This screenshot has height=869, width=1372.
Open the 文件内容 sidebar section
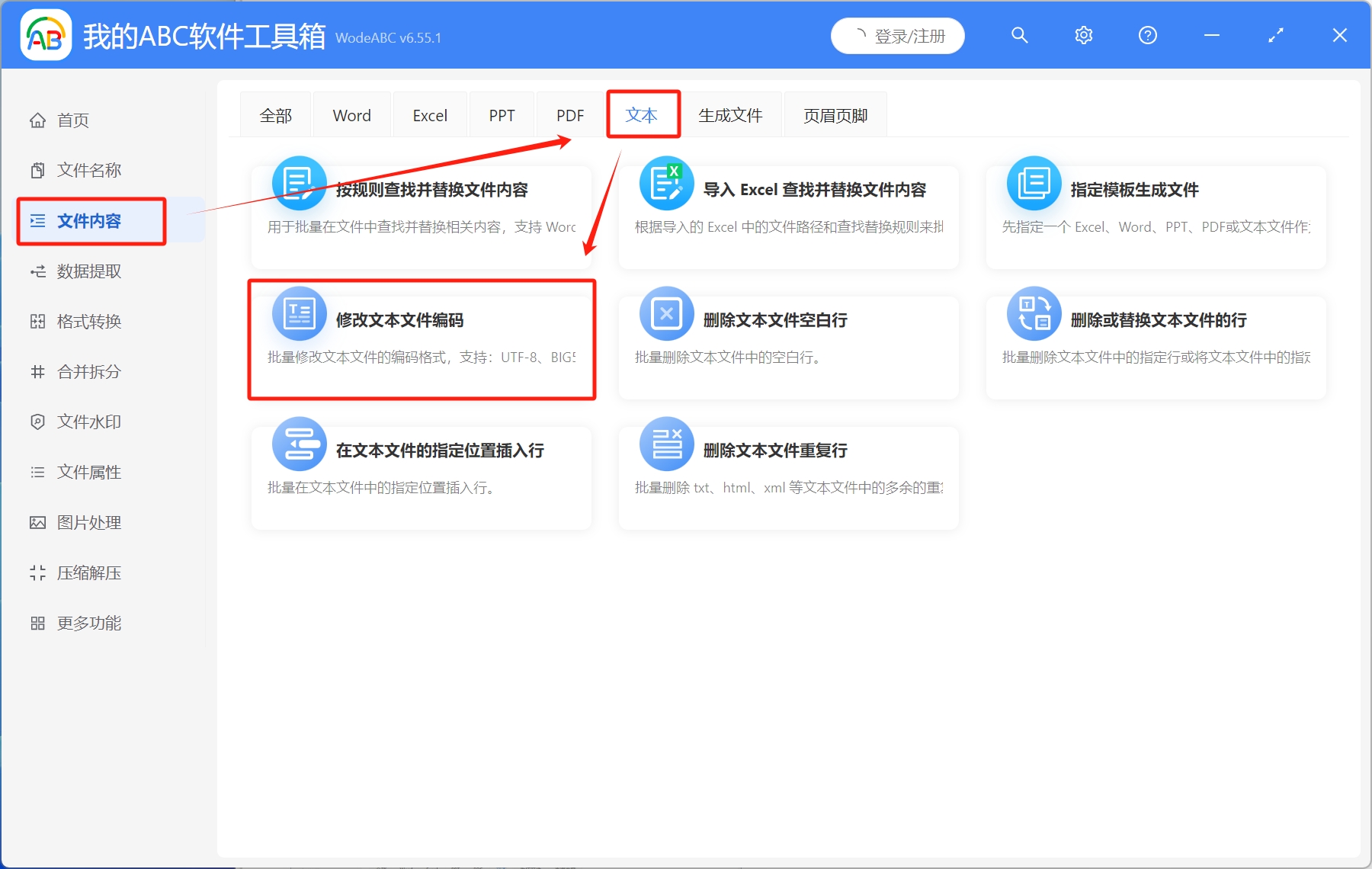coord(91,220)
